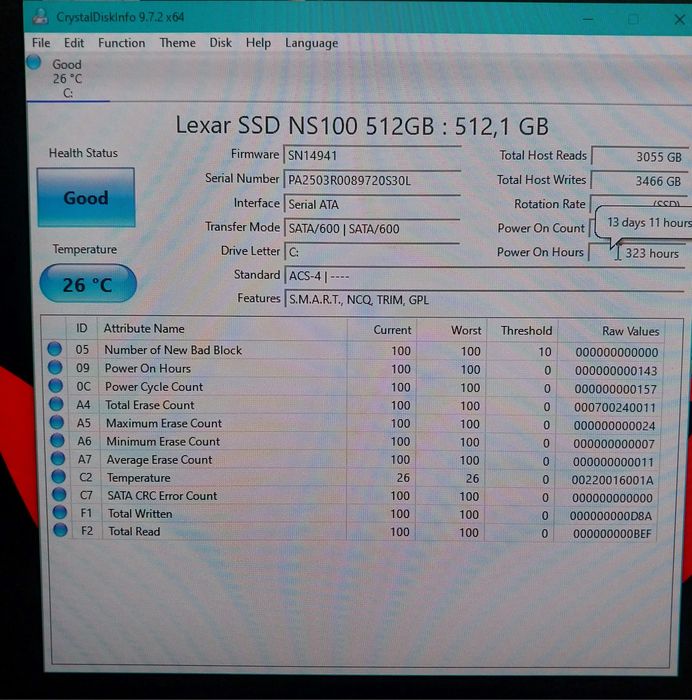Select the Power On Hours attribute name in the table

coord(148,368)
